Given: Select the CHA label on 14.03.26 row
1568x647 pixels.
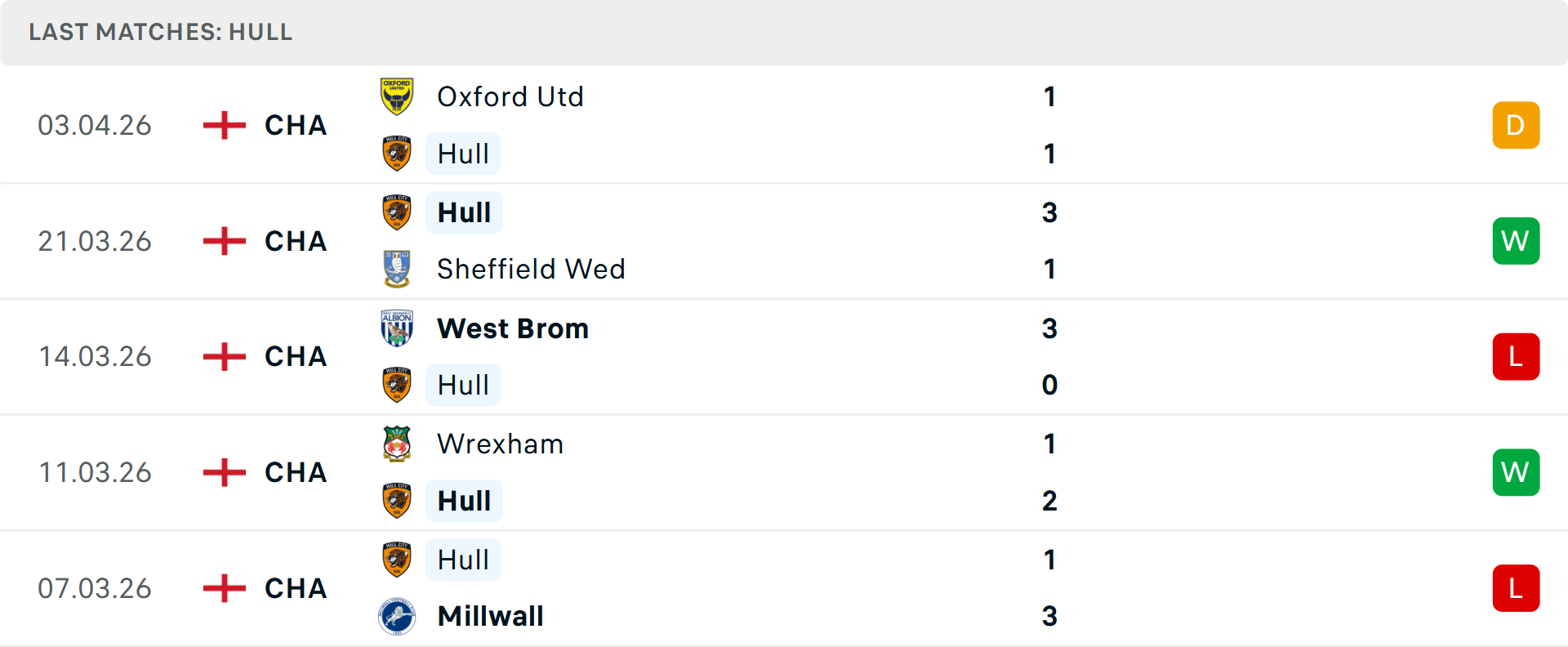Looking at the screenshot, I should (295, 356).
